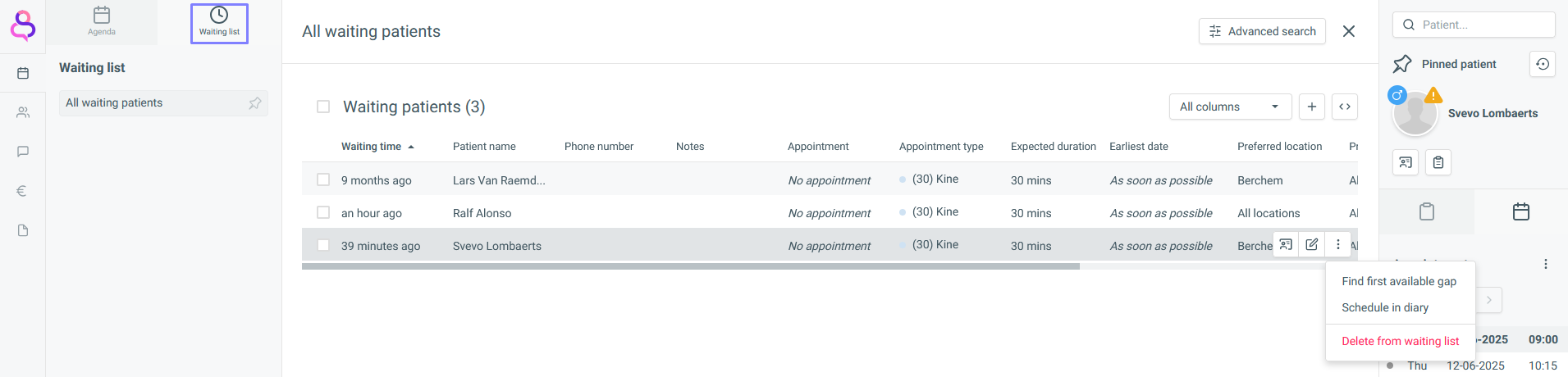This screenshot has height=377, width=1568.
Task: Select all waiting patients checkbox
Action: pyautogui.click(x=323, y=107)
